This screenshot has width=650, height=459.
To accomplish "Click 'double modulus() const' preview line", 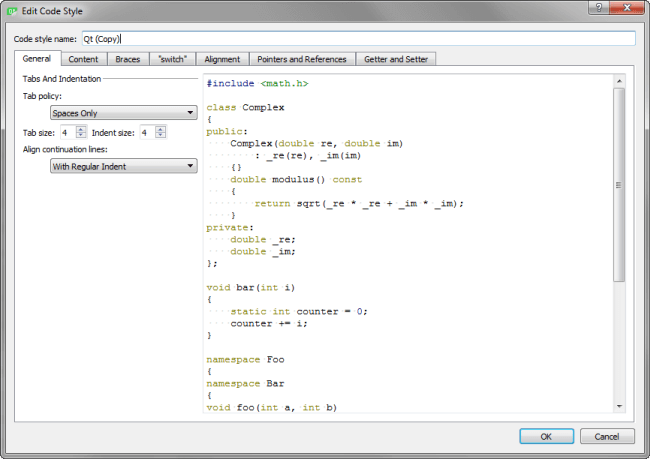I will tap(296, 180).
